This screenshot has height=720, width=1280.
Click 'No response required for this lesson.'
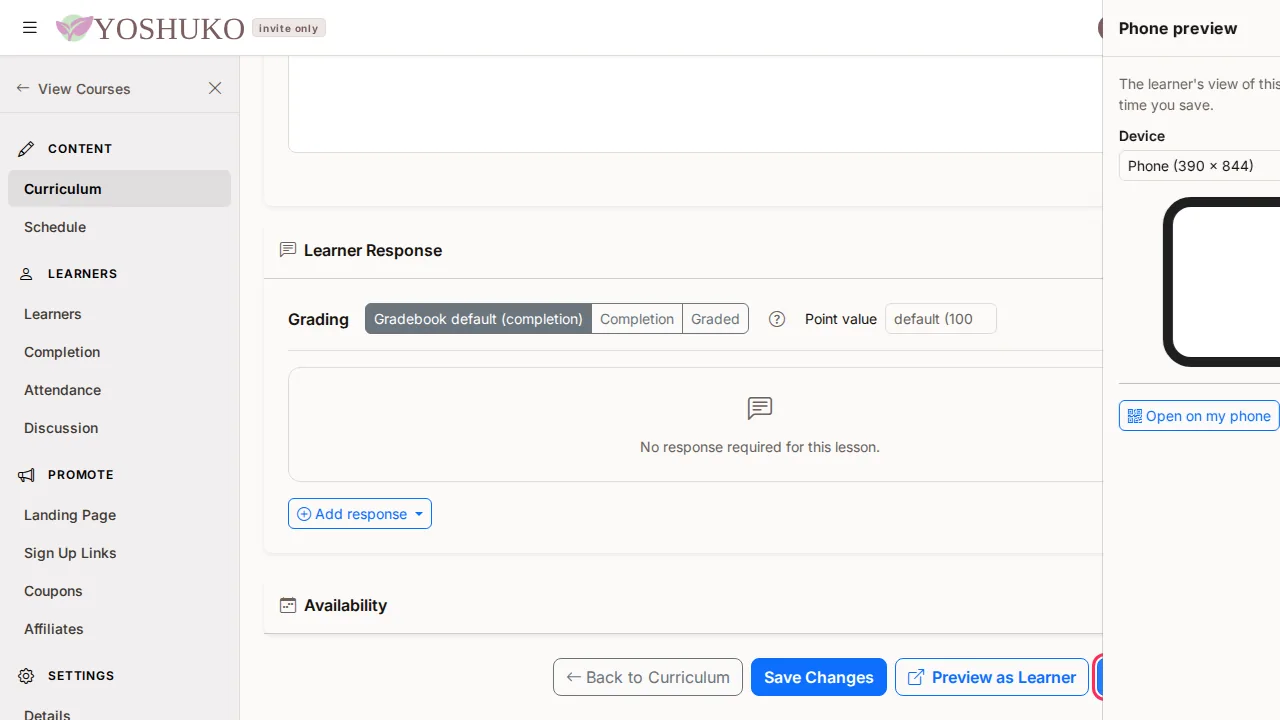click(x=760, y=447)
